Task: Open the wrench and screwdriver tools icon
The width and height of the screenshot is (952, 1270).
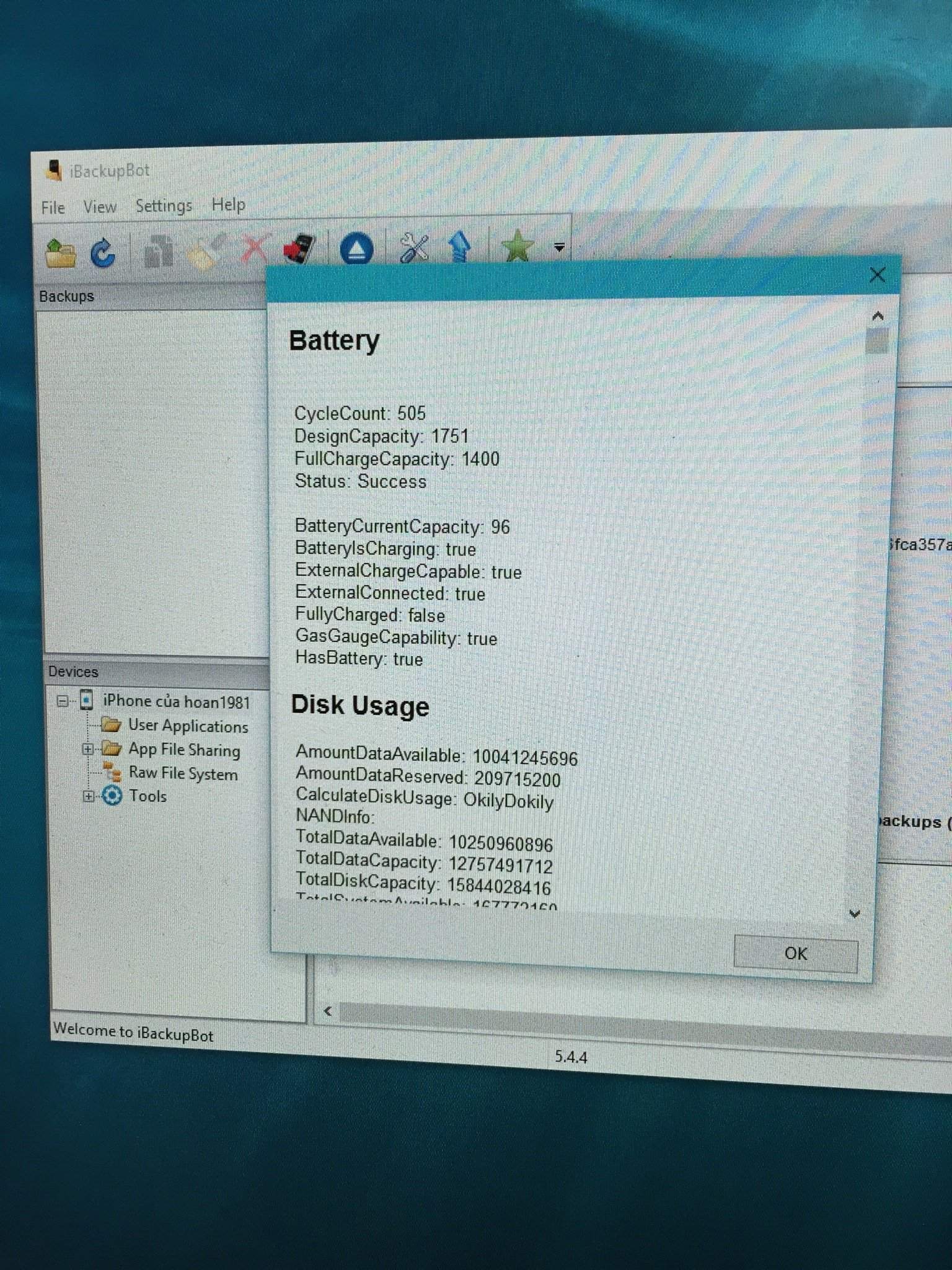Action: 414,249
